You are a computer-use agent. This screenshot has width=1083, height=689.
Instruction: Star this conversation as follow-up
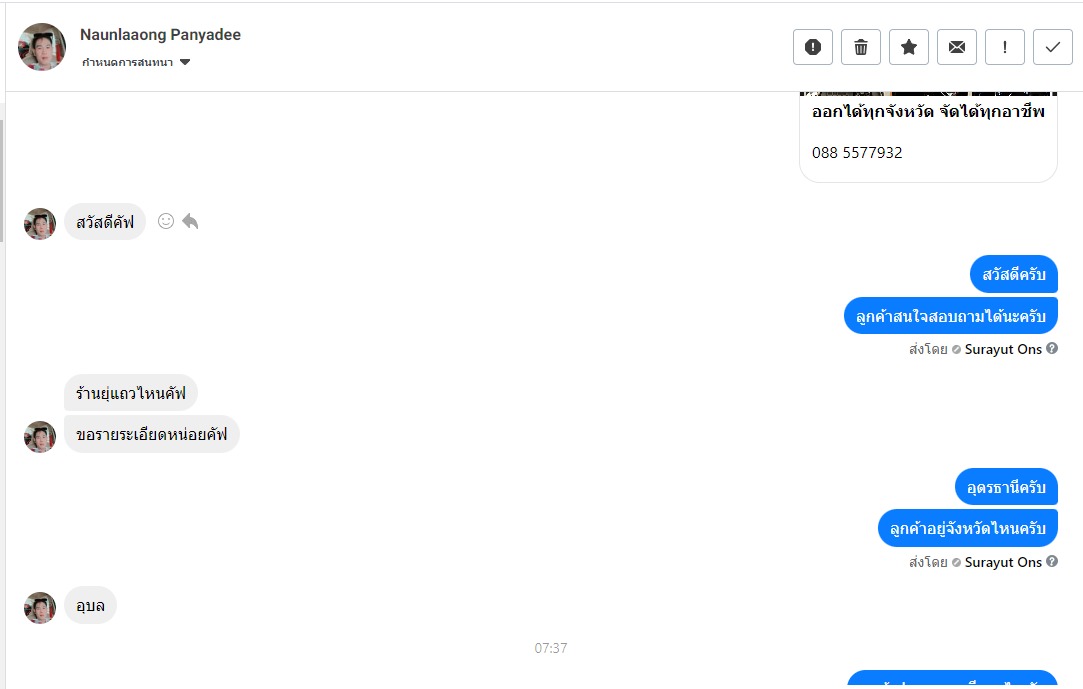[x=909, y=47]
